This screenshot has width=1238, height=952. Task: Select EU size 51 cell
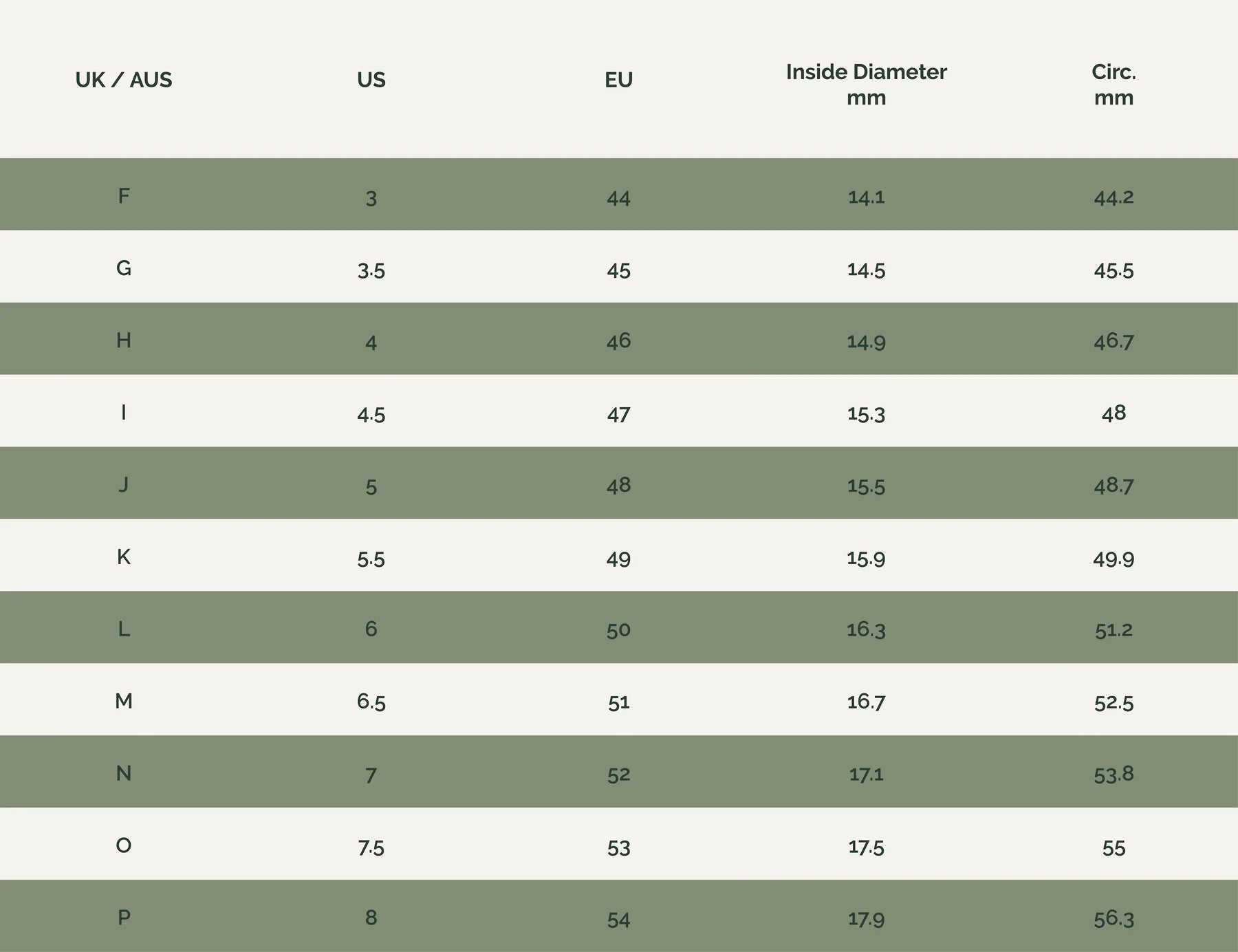618,702
